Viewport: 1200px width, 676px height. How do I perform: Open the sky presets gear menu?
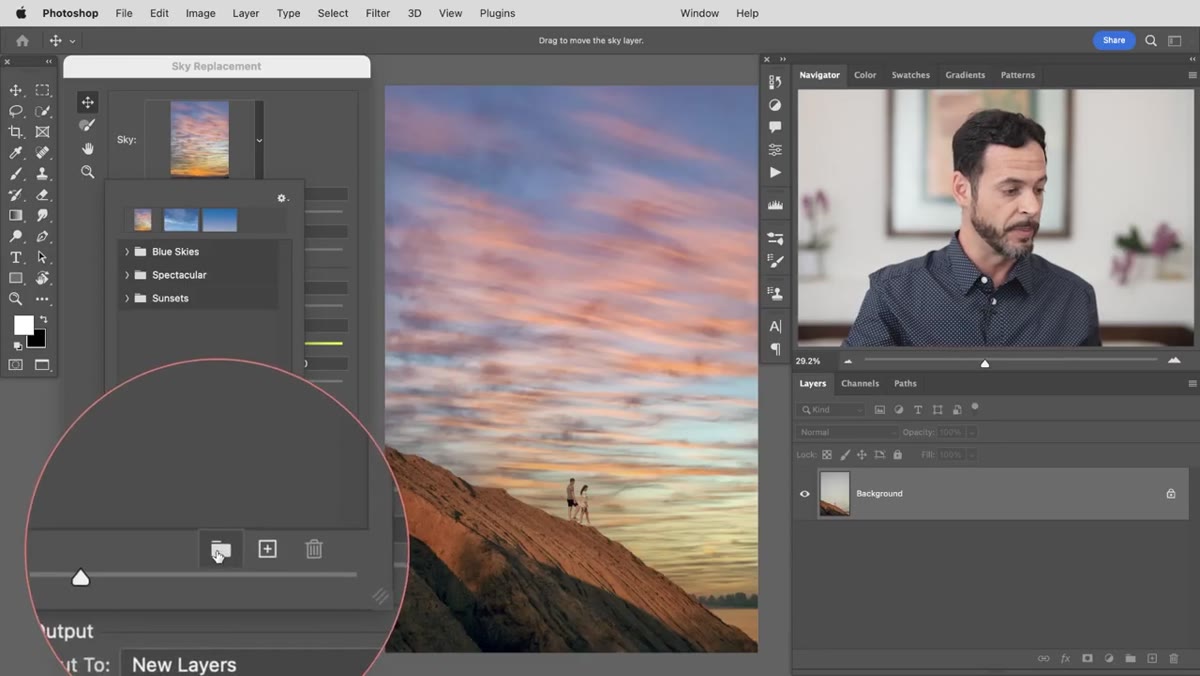click(282, 198)
